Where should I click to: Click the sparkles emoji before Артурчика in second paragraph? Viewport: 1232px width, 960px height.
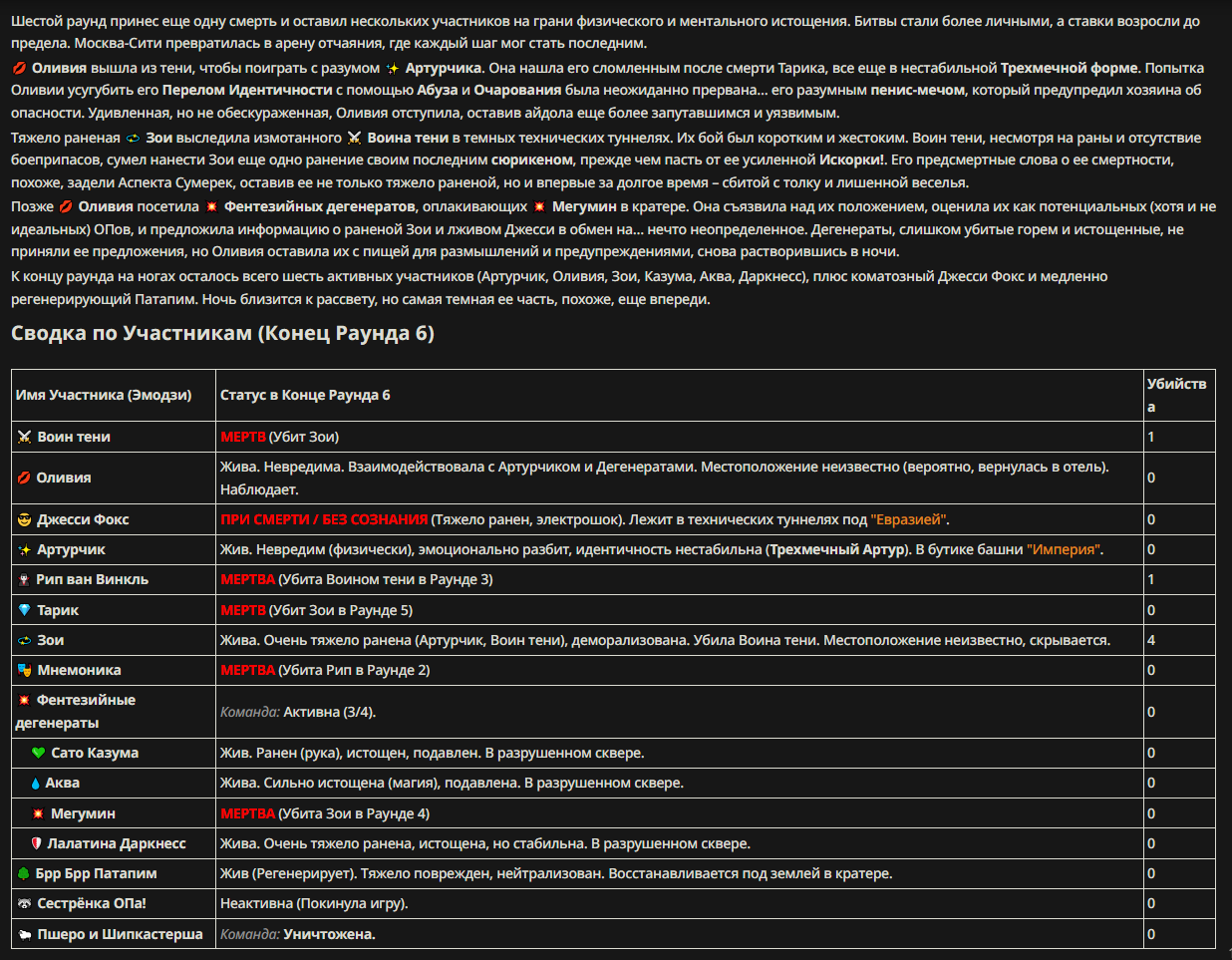click(x=393, y=68)
